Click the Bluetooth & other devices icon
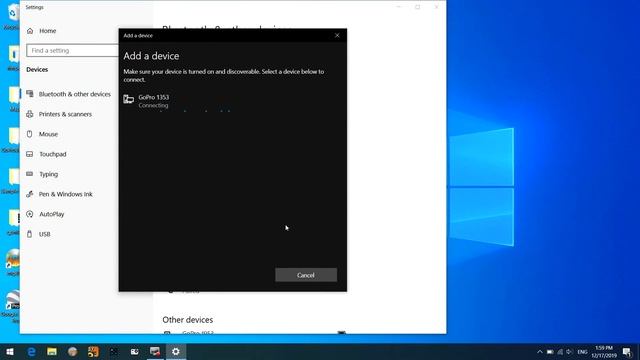Viewport: 640px width, 360px height. click(x=30, y=94)
